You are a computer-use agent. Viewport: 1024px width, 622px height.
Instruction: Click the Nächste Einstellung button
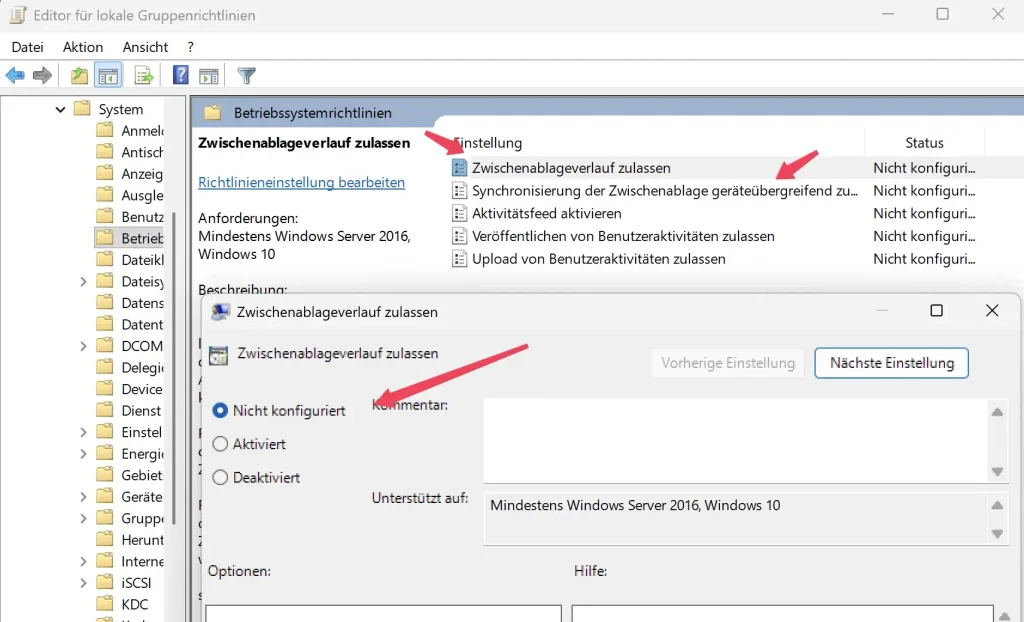tap(891, 363)
